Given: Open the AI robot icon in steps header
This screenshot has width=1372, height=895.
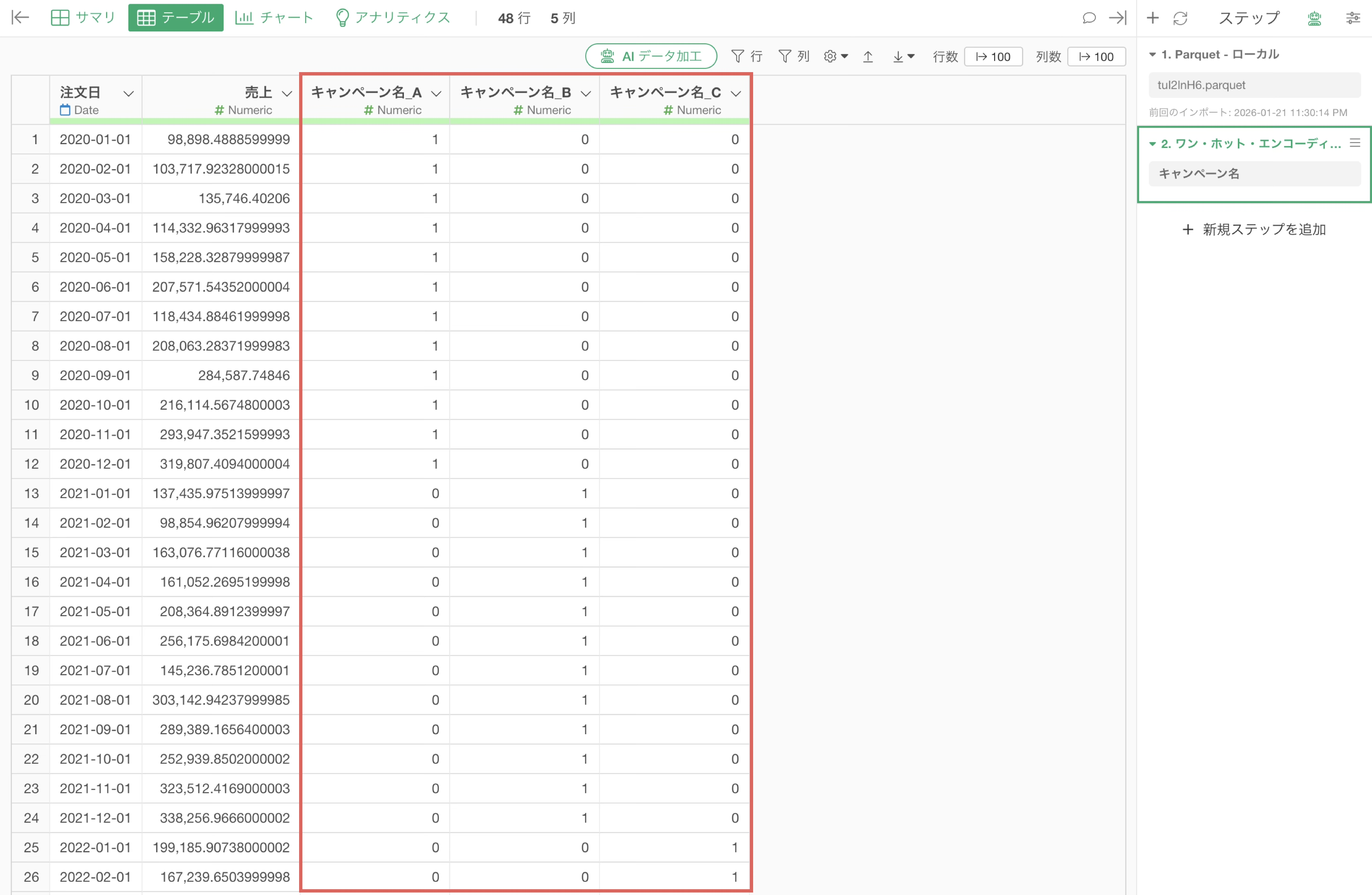Looking at the screenshot, I should point(1314,18).
